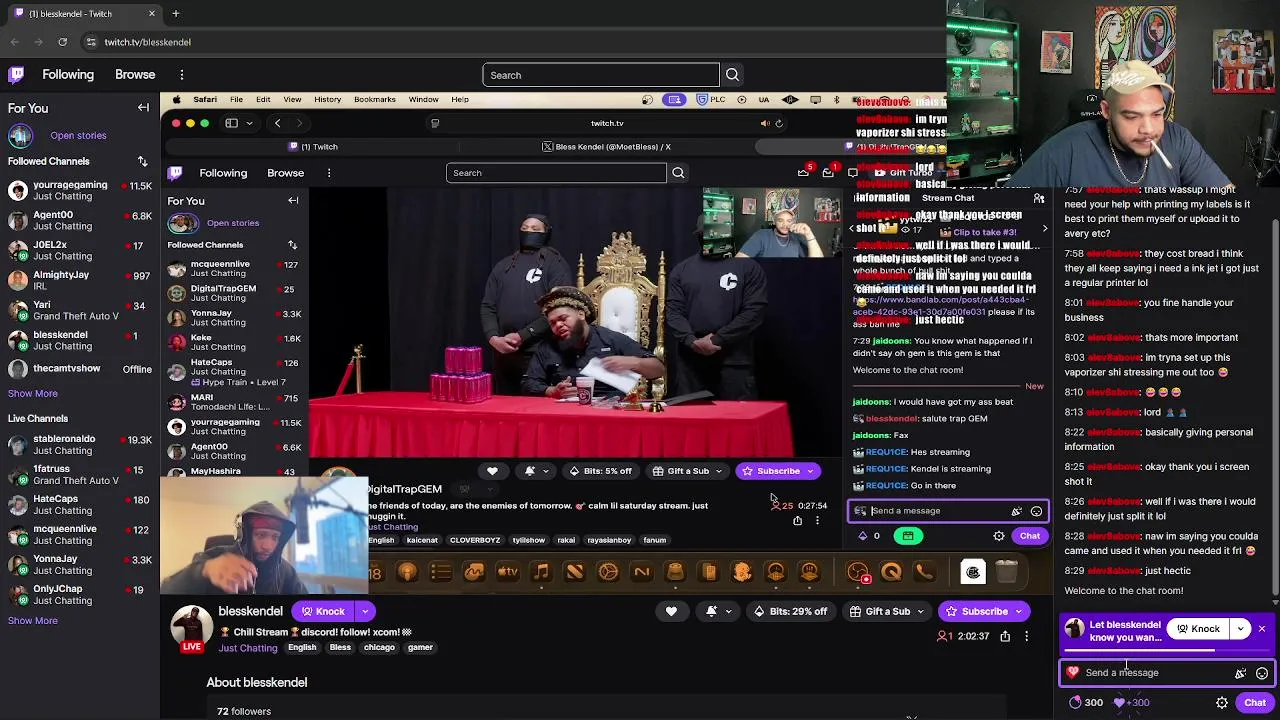1280x720 pixels.
Task: Click the heart badge in the message box
Action: tap(1073, 672)
